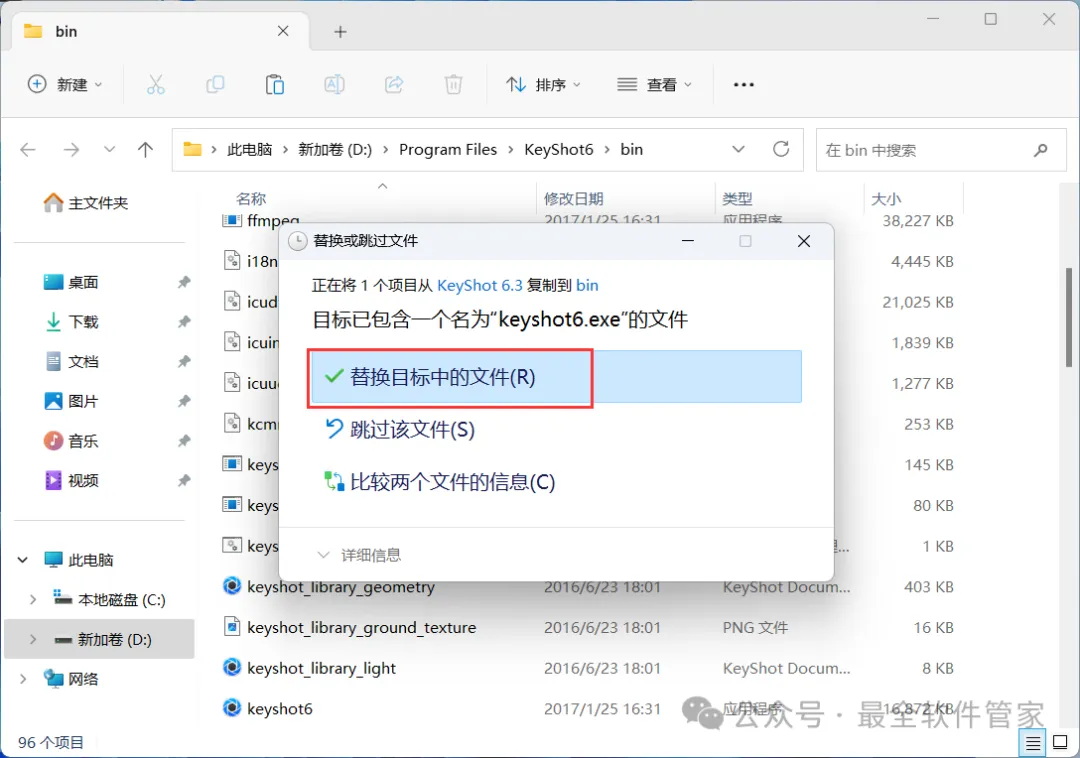Switch to large icons view in status bar
The width and height of the screenshot is (1080, 758).
pos(1060,743)
